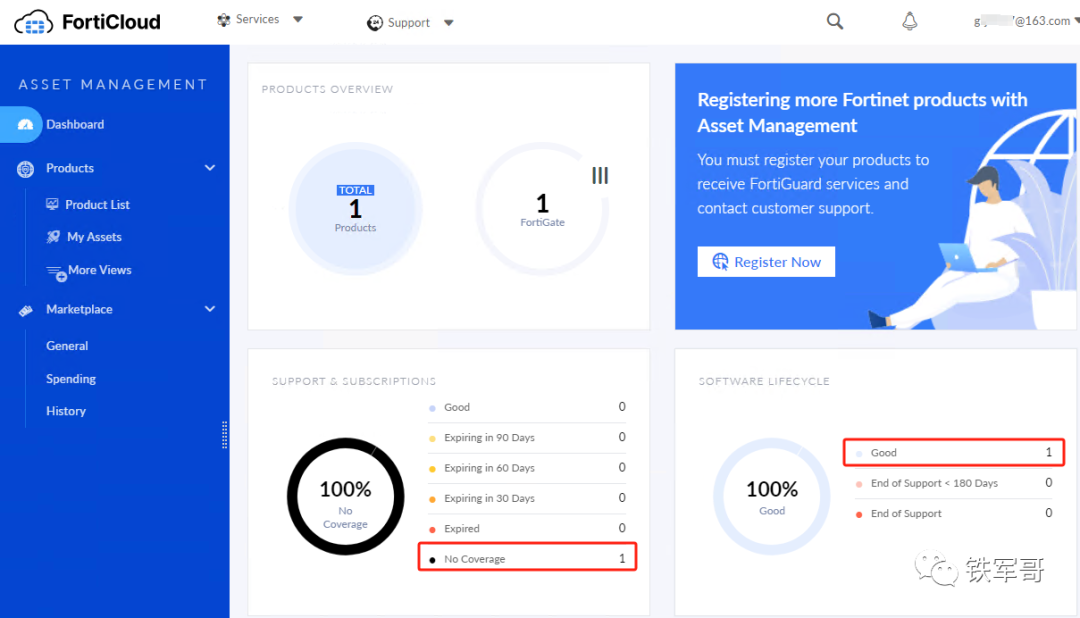Click the red End of Support legend dot
This screenshot has width=1080, height=618.
pos(859,515)
